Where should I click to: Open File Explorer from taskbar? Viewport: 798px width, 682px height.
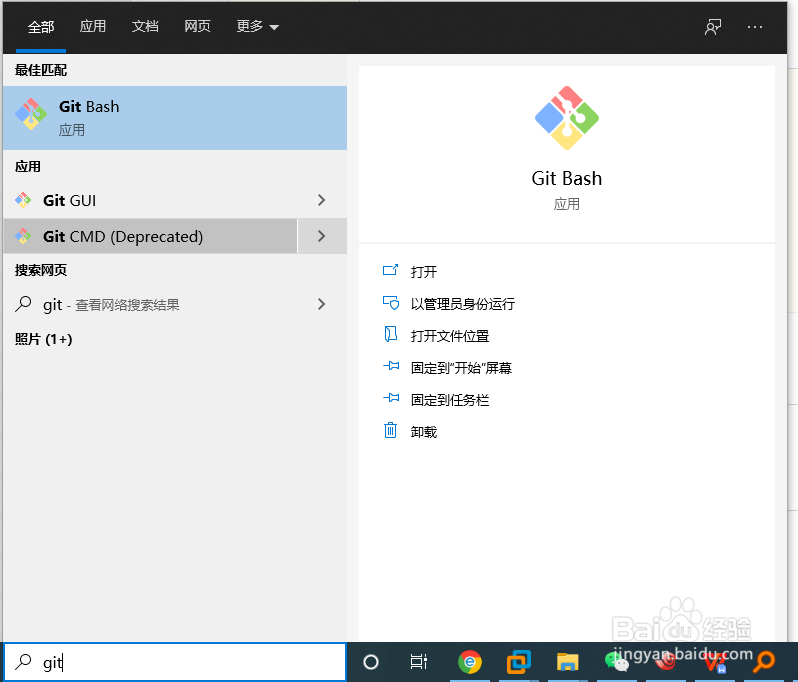(x=567, y=662)
